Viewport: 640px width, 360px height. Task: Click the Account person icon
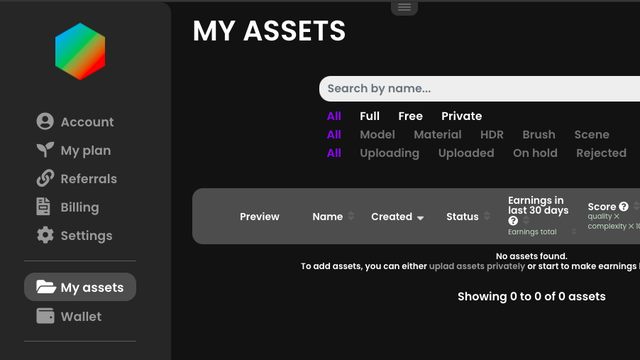tap(45, 121)
